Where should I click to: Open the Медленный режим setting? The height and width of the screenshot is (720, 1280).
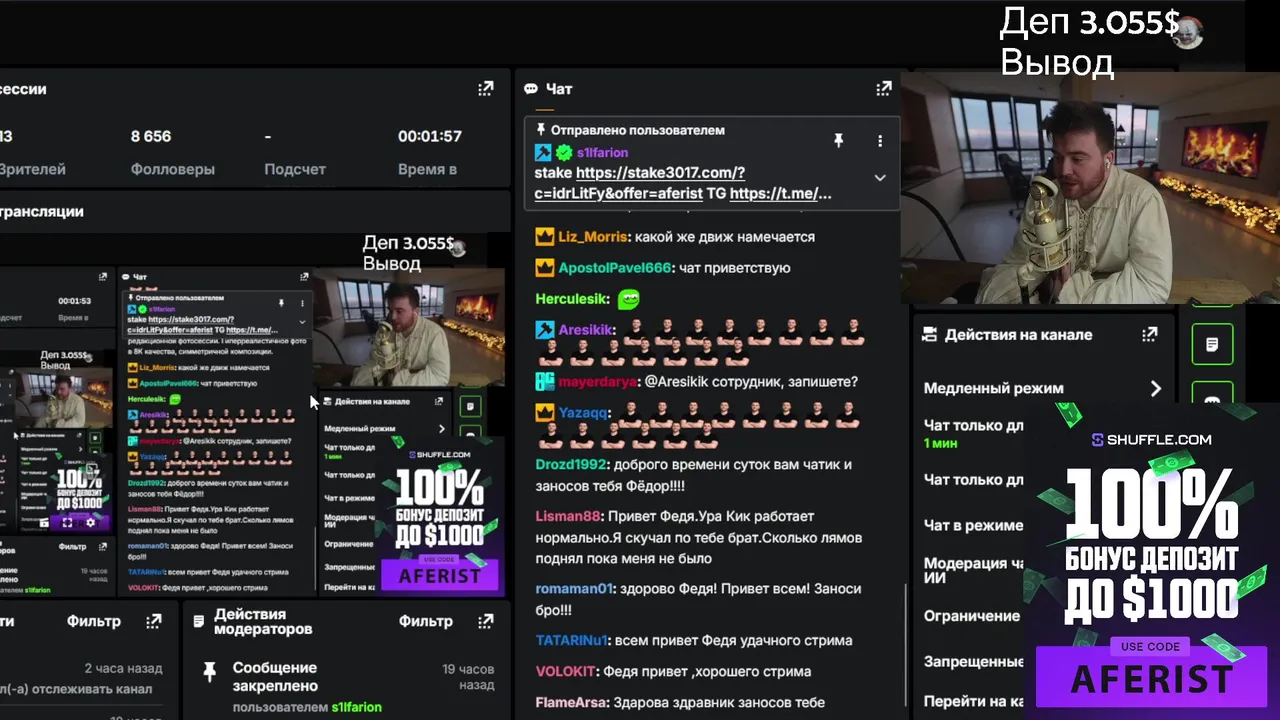click(x=1043, y=388)
